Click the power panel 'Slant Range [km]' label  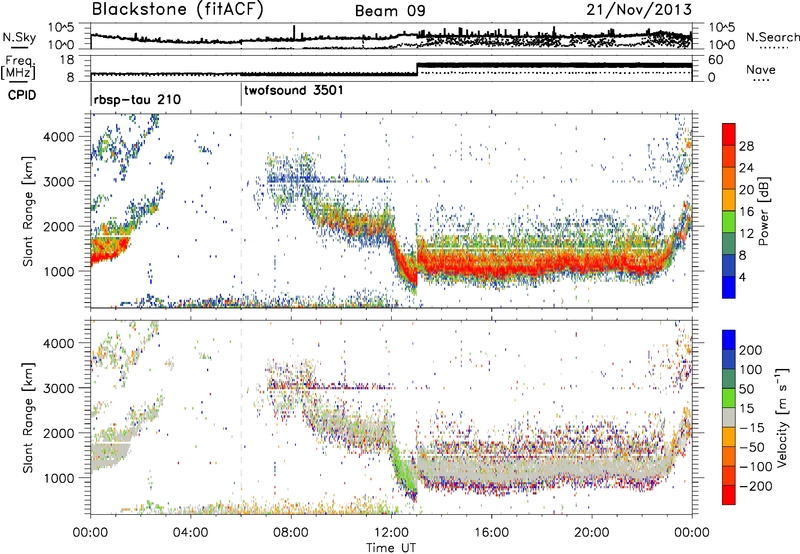[28, 211]
